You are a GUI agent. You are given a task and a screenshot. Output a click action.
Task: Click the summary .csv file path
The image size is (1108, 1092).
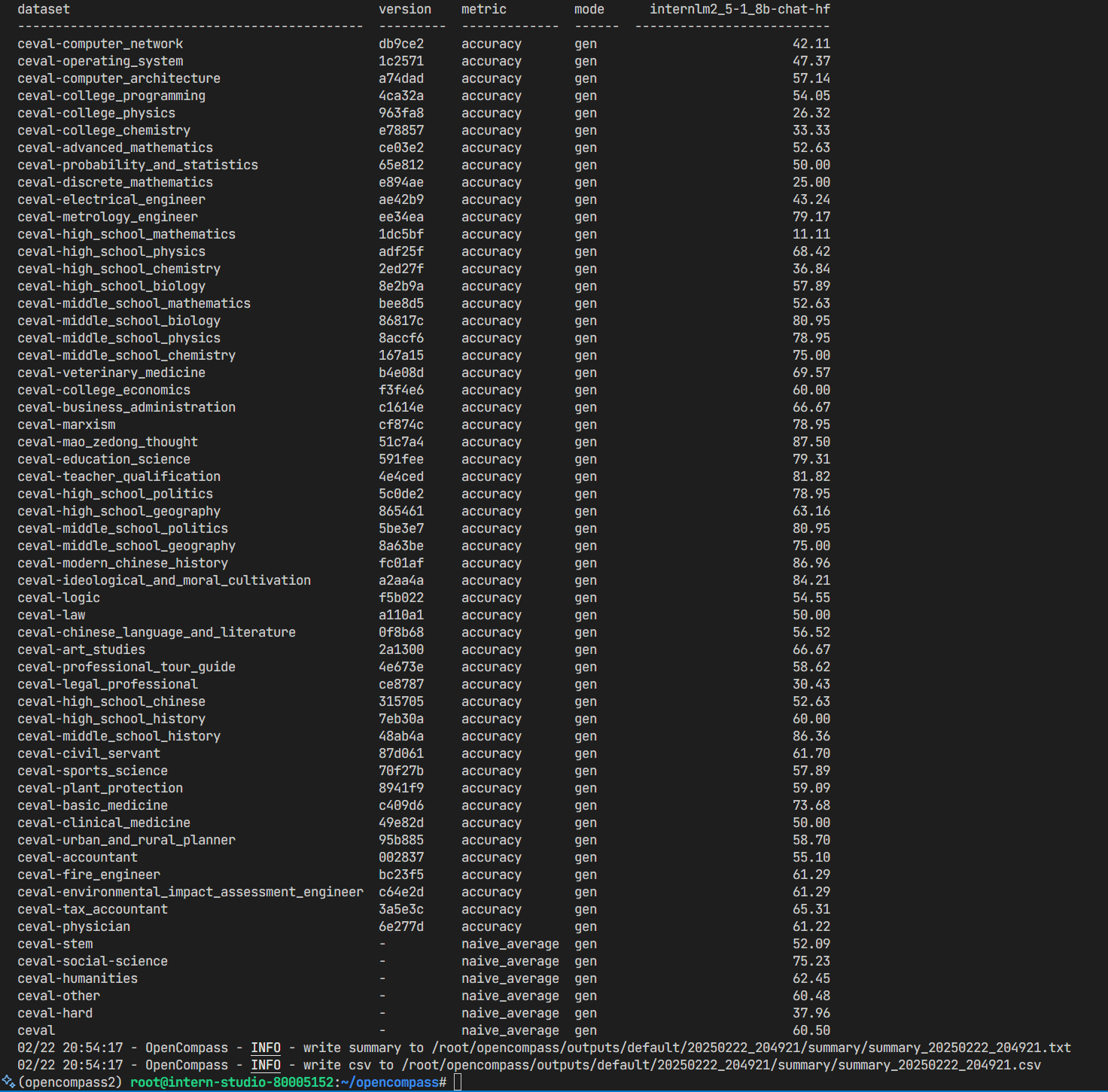point(721,1065)
